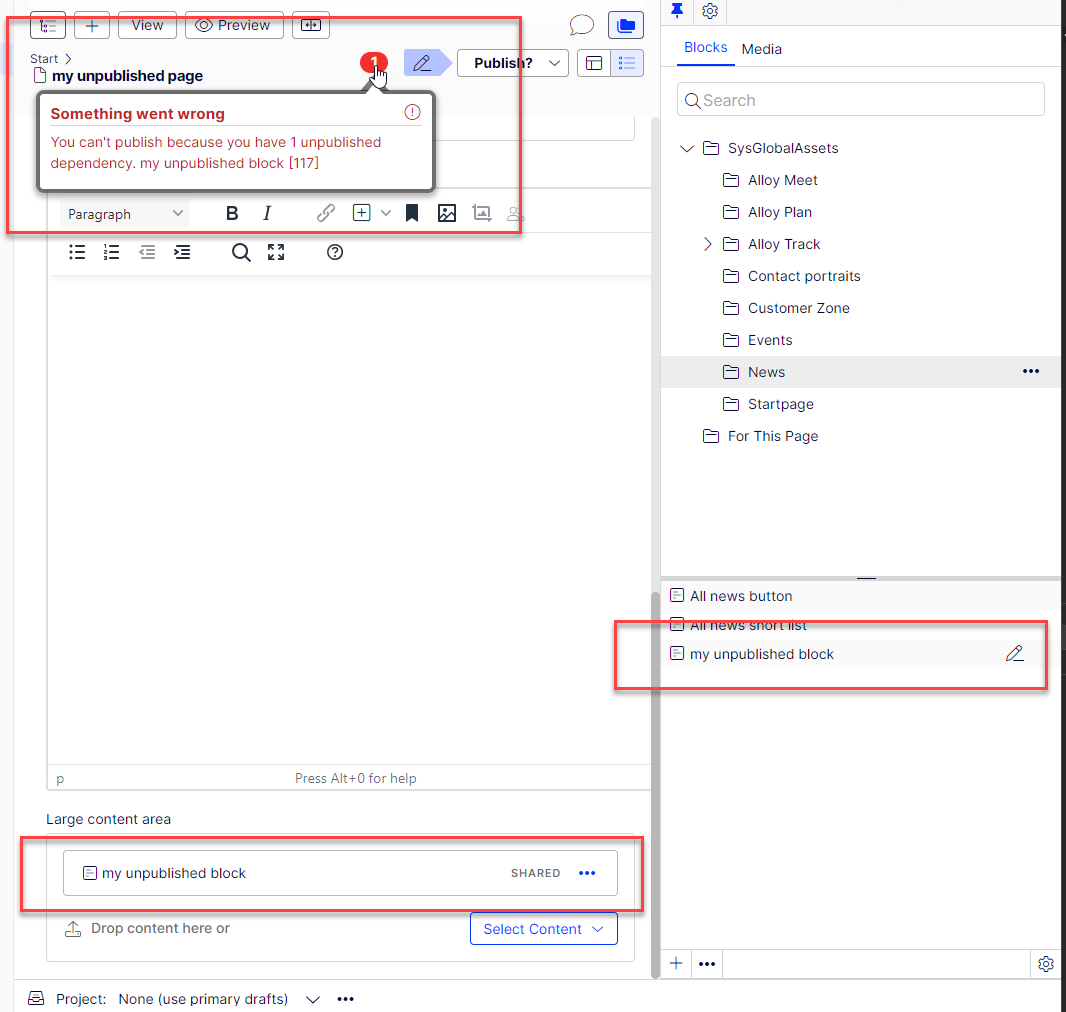Image resolution: width=1066 pixels, height=1012 pixels.
Task: Open the Paragraph format dropdown
Action: (x=126, y=214)
